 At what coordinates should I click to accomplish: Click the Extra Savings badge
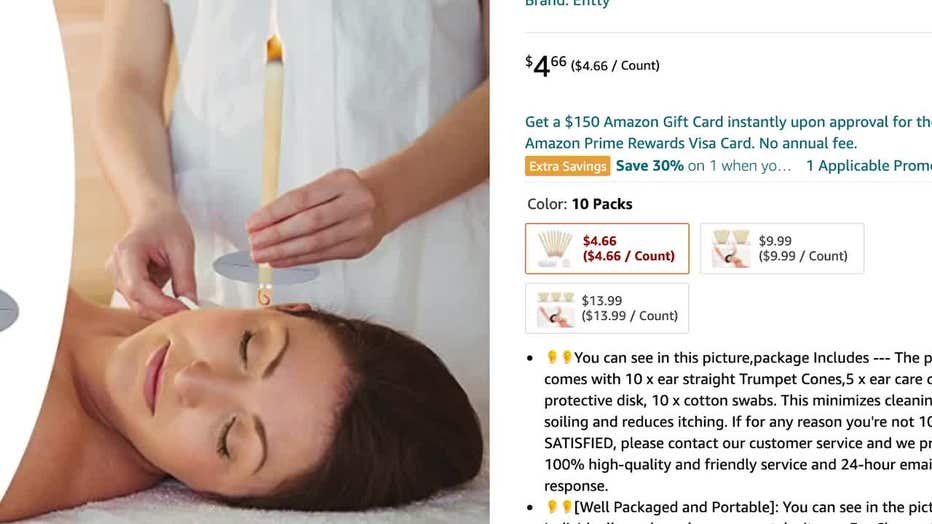(x=568, y=166)
